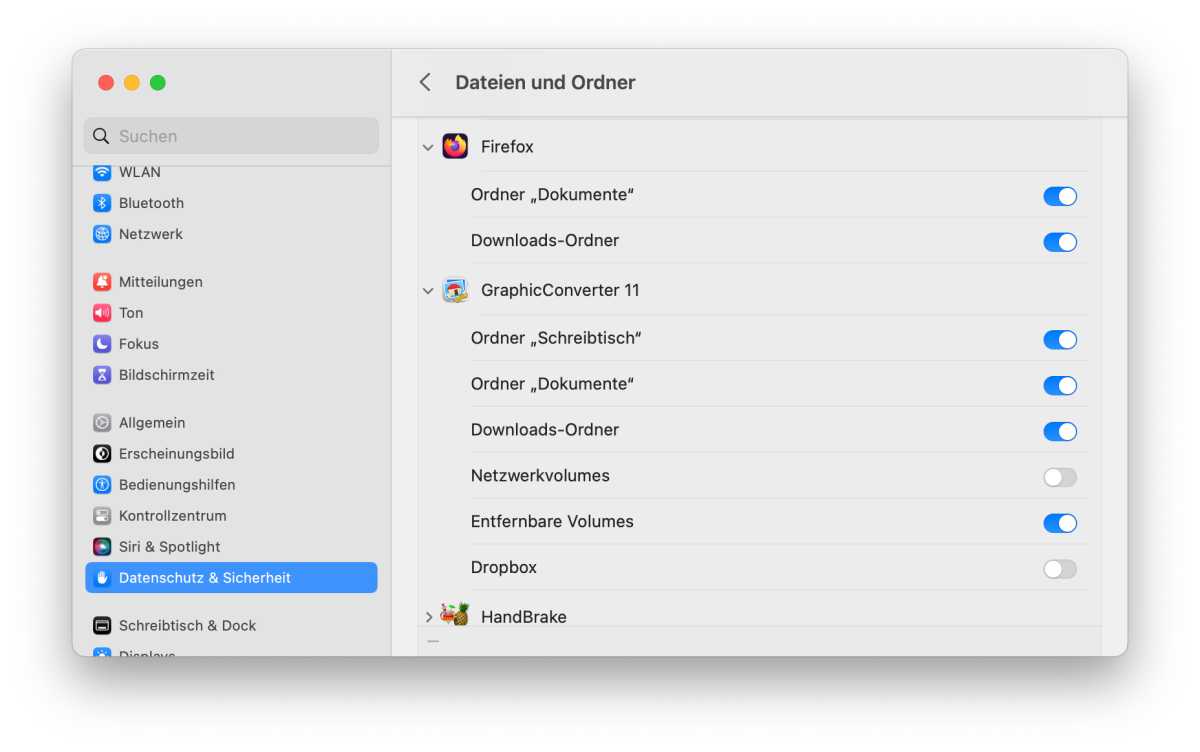Click the Bildschirmzeit hourglass icon
1200x752 pixels.
tap(102, 375)
